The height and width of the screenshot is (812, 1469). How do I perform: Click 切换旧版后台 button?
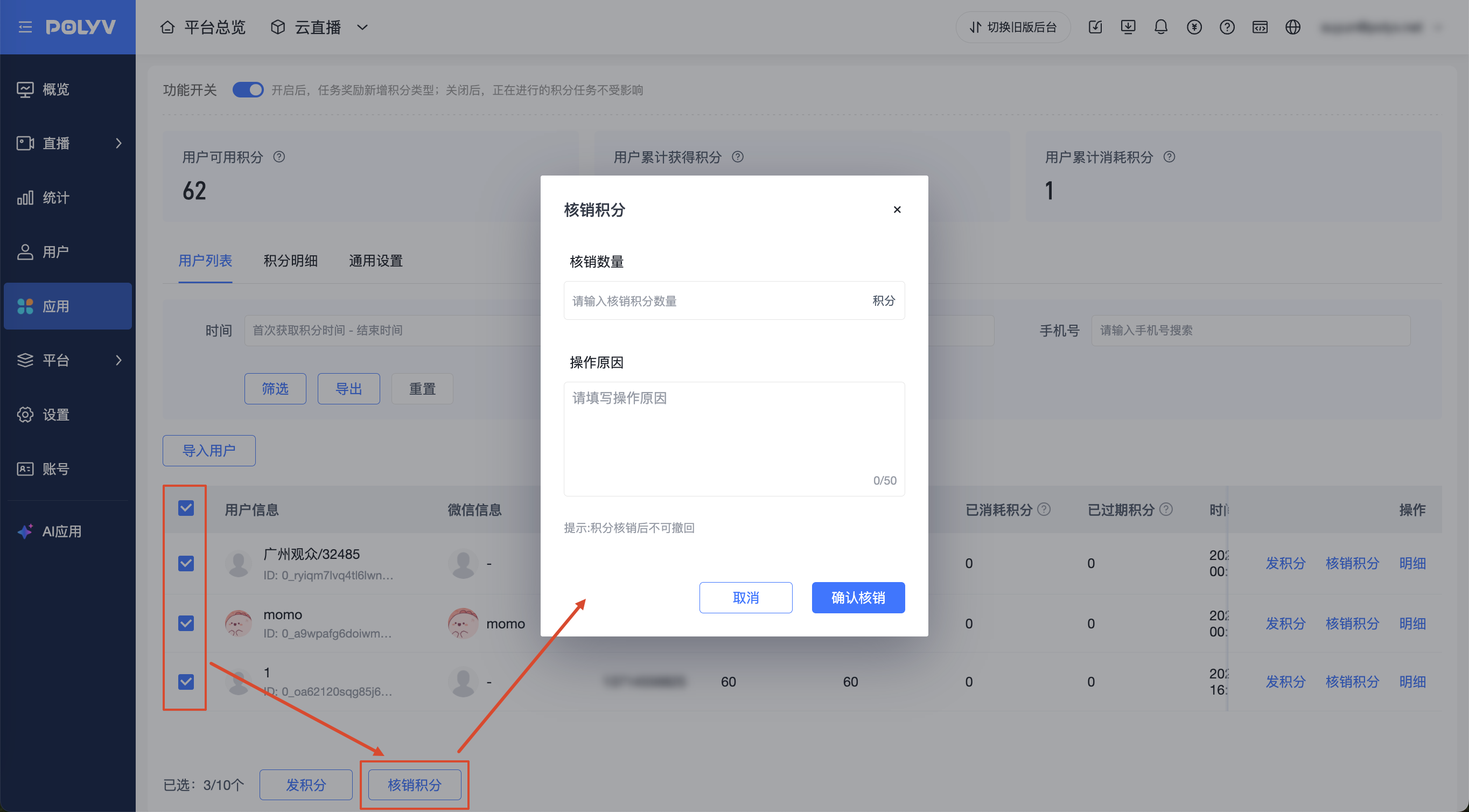(x=1013, y=27)
